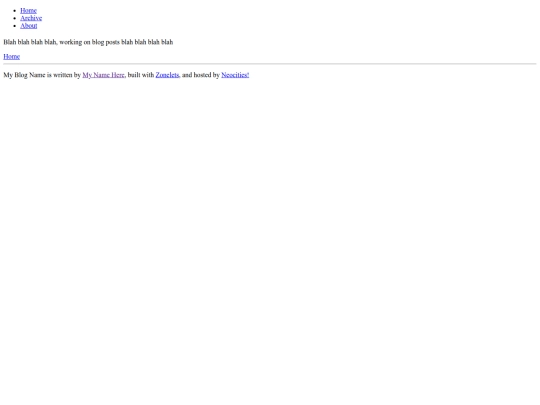Click the Neocities! hosting link

click(x=235, y=75)
